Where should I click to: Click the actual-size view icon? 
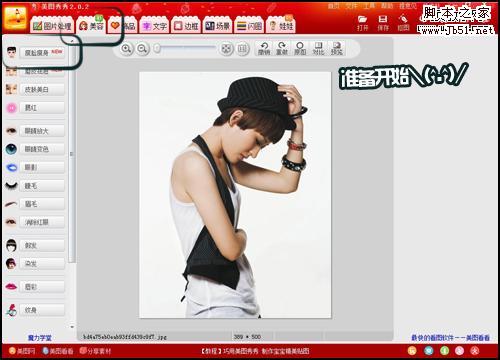pyautogui.click(x=243, y=49)
